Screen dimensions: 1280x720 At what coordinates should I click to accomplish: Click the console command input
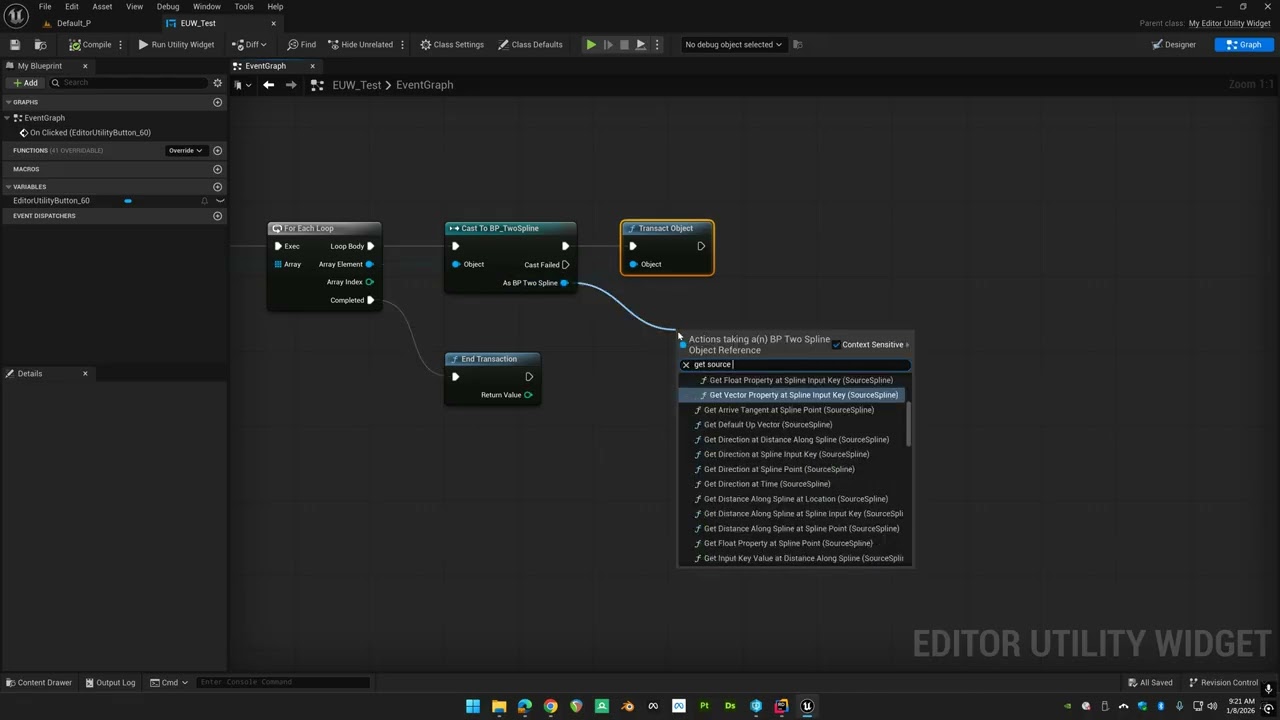coord(282,683)
